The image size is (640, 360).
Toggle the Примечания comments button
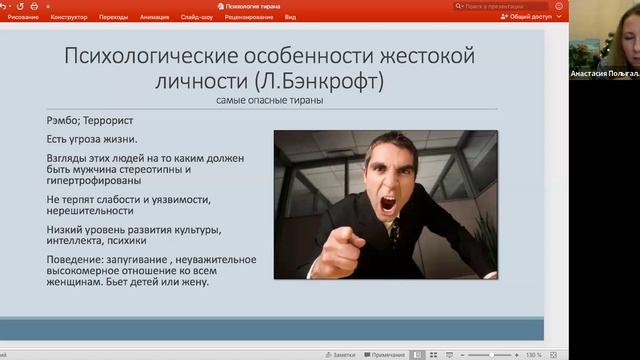384,355
